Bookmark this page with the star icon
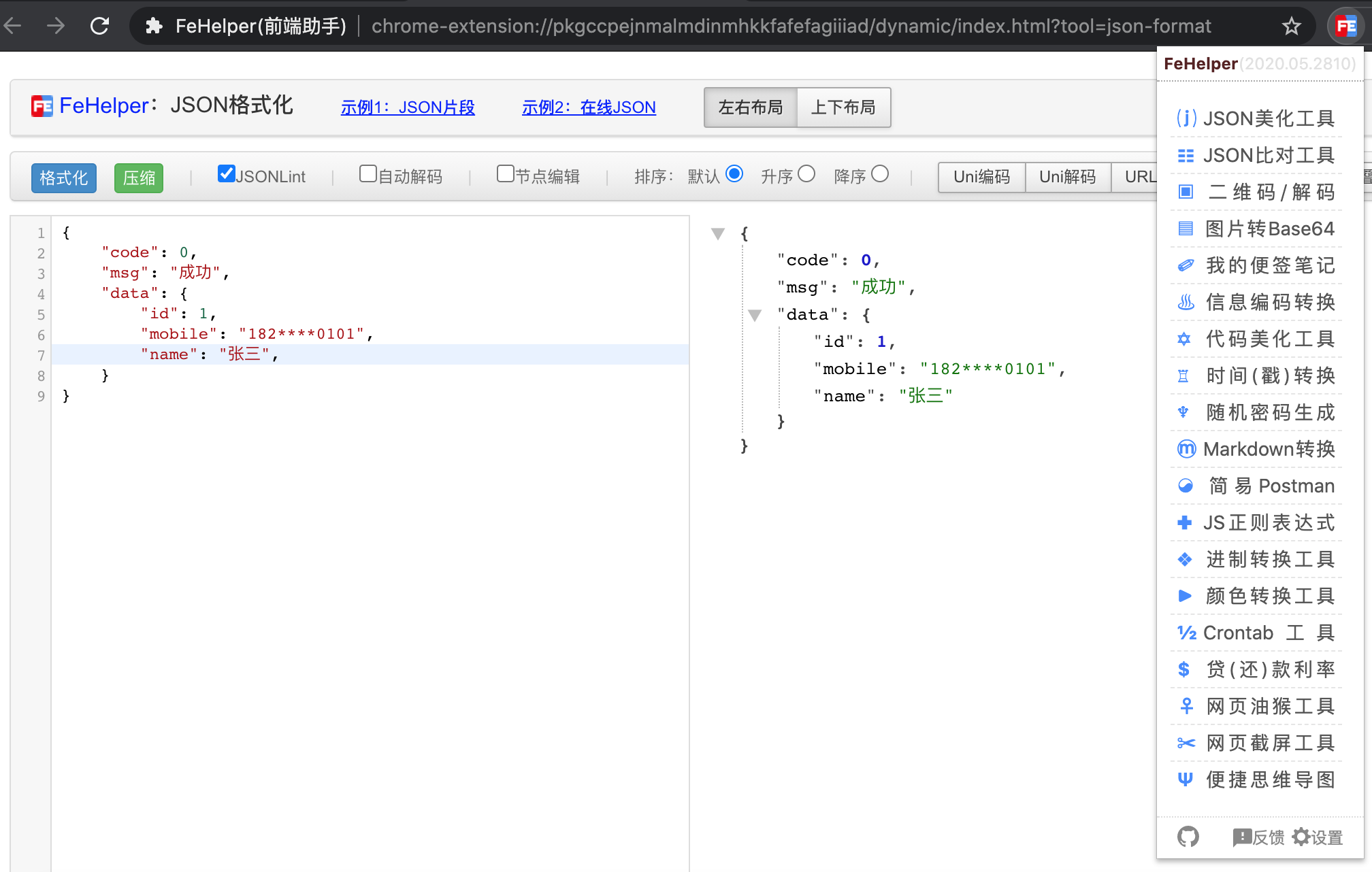Viewport: 1372px width, 872px height. (x=1291, y=27)
